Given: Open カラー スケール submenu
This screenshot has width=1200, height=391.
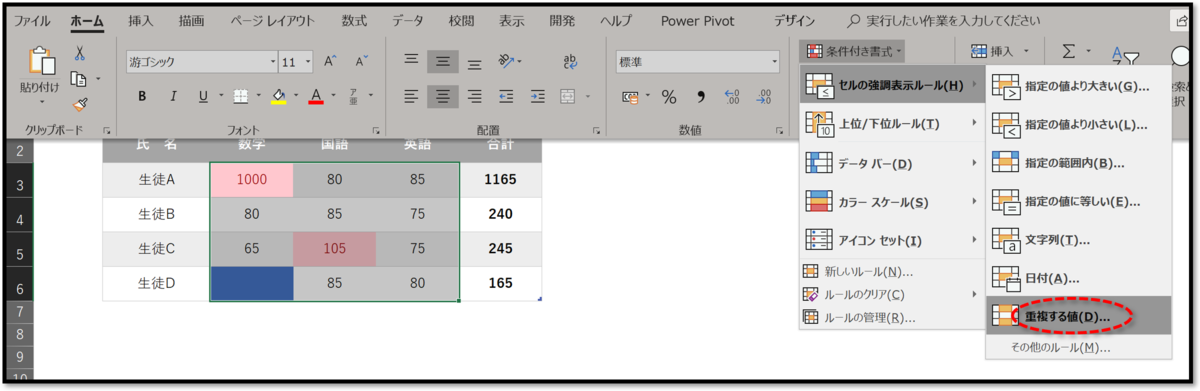Looking at the screenshot, I should point(892,202).
